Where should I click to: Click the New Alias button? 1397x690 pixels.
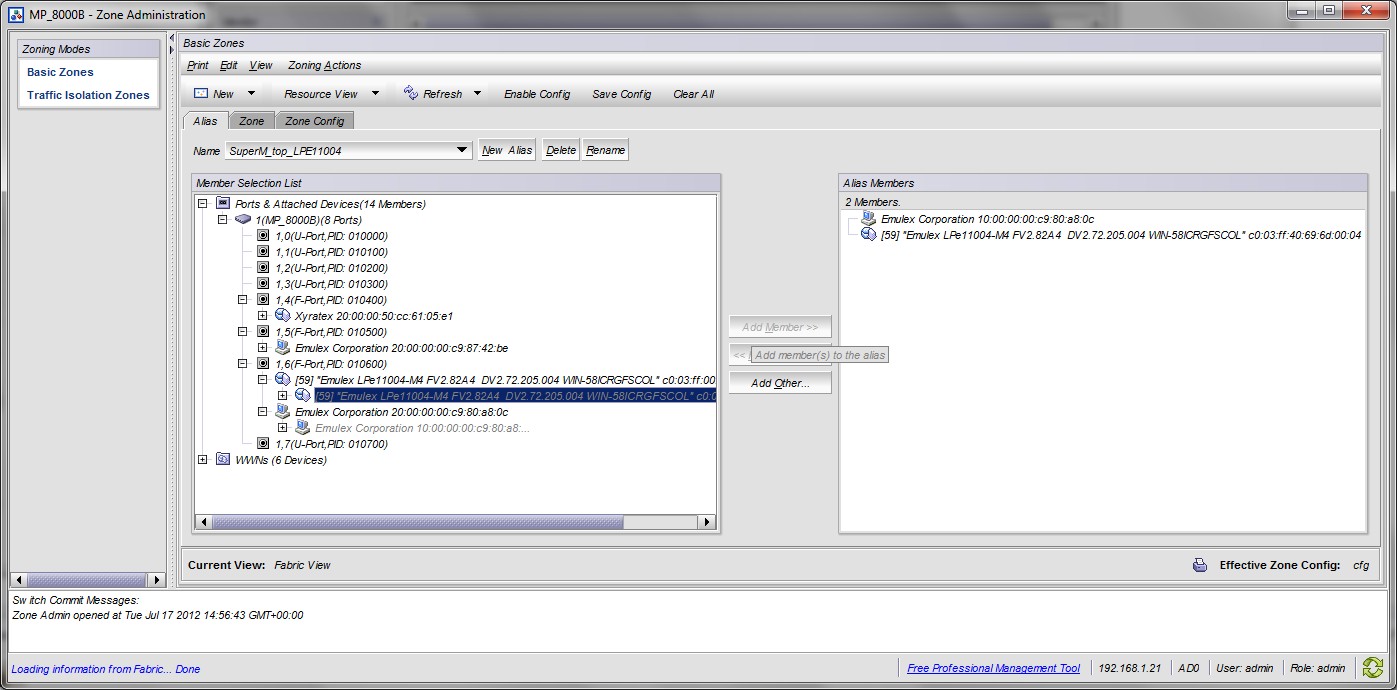(506, 149)
